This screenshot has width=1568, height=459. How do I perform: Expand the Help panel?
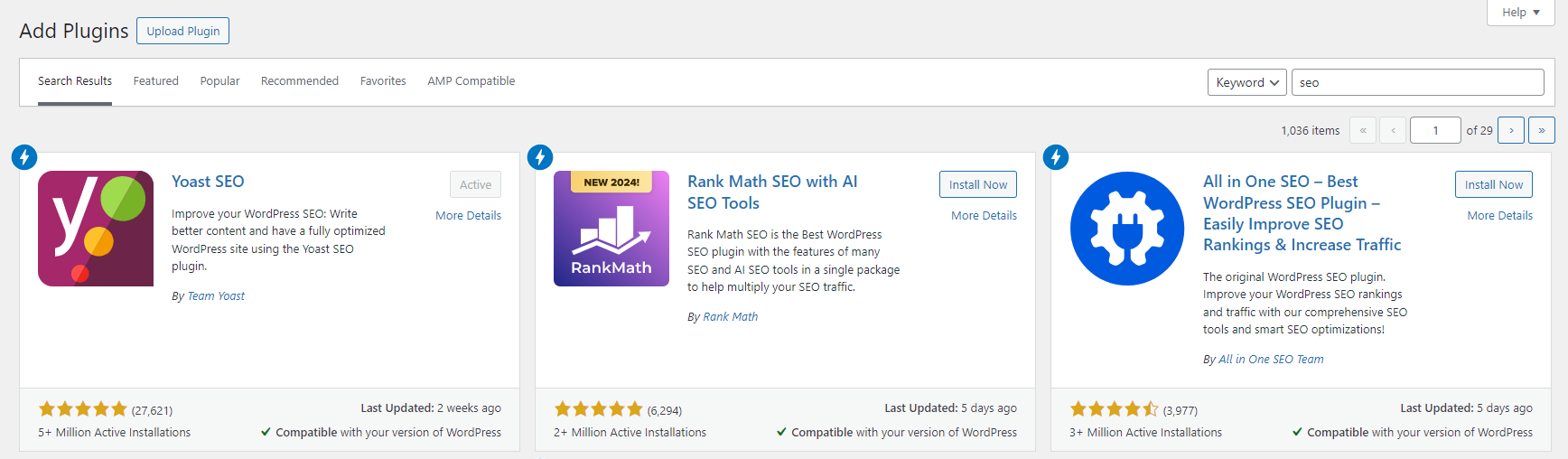click(1521, 13)
